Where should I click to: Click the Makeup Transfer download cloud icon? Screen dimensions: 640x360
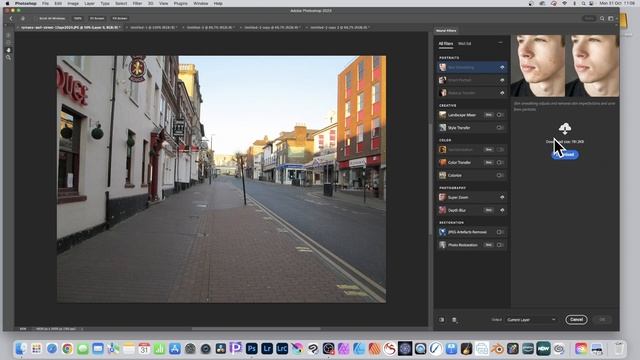click(502, 93)
